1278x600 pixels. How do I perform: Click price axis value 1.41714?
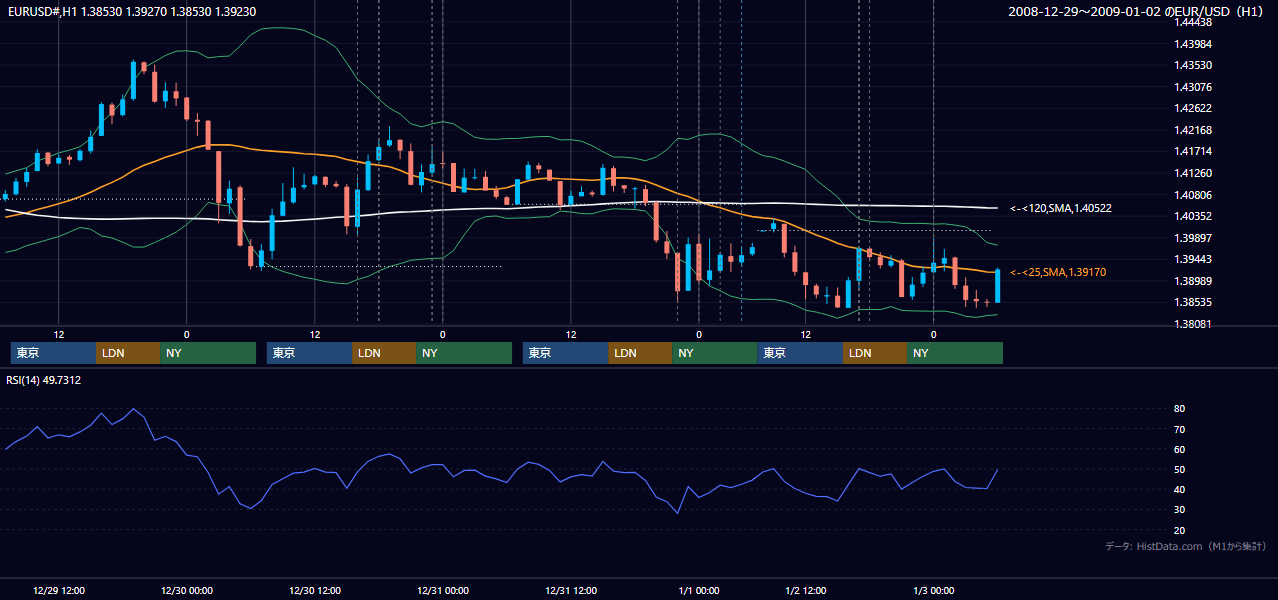[1193, 151]
